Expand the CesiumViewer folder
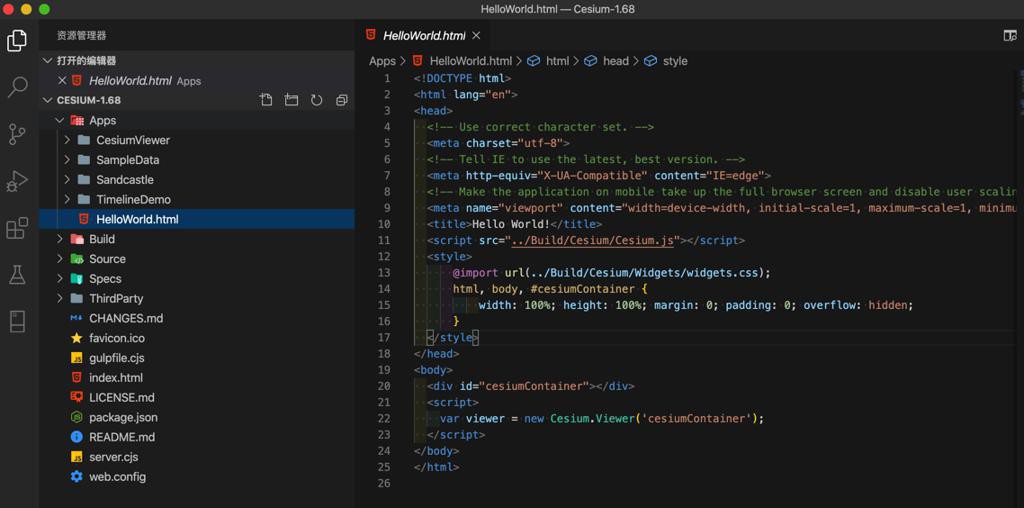1024x508 pixels. (x=67, y=140)
